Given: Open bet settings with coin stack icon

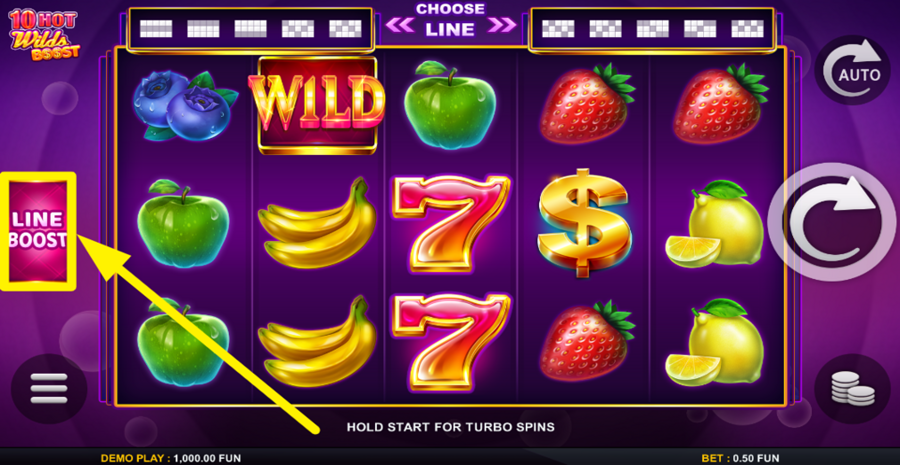Looking at the screenshot, I should click(852, 389).
